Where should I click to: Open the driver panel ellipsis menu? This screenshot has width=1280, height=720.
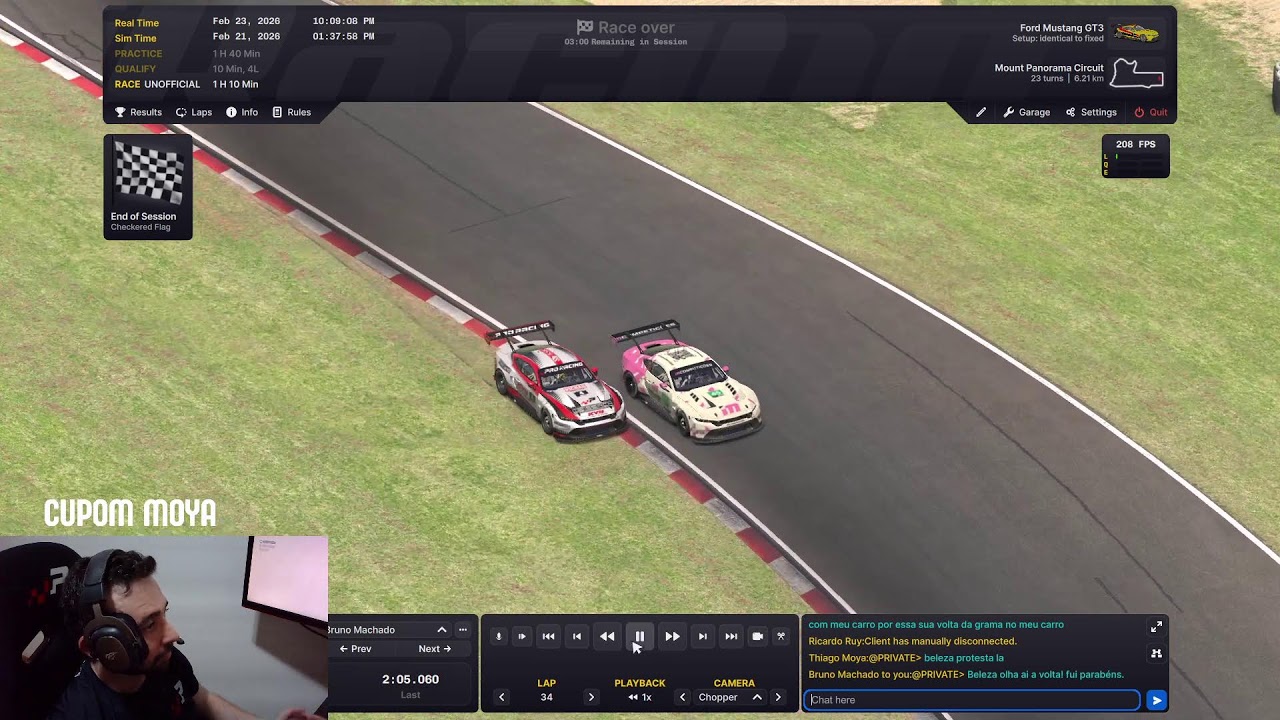pyautogui.click(x=463, y=630)
